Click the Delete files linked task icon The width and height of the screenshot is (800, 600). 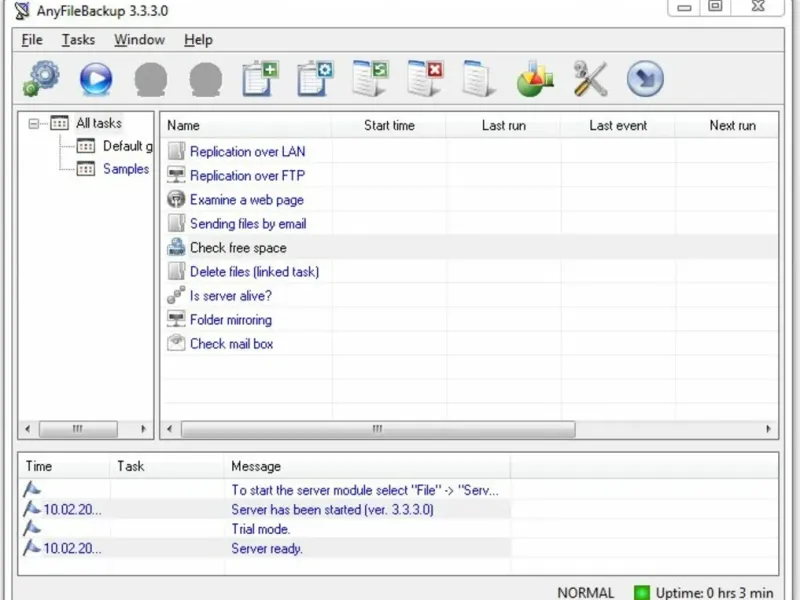[176, 271]
